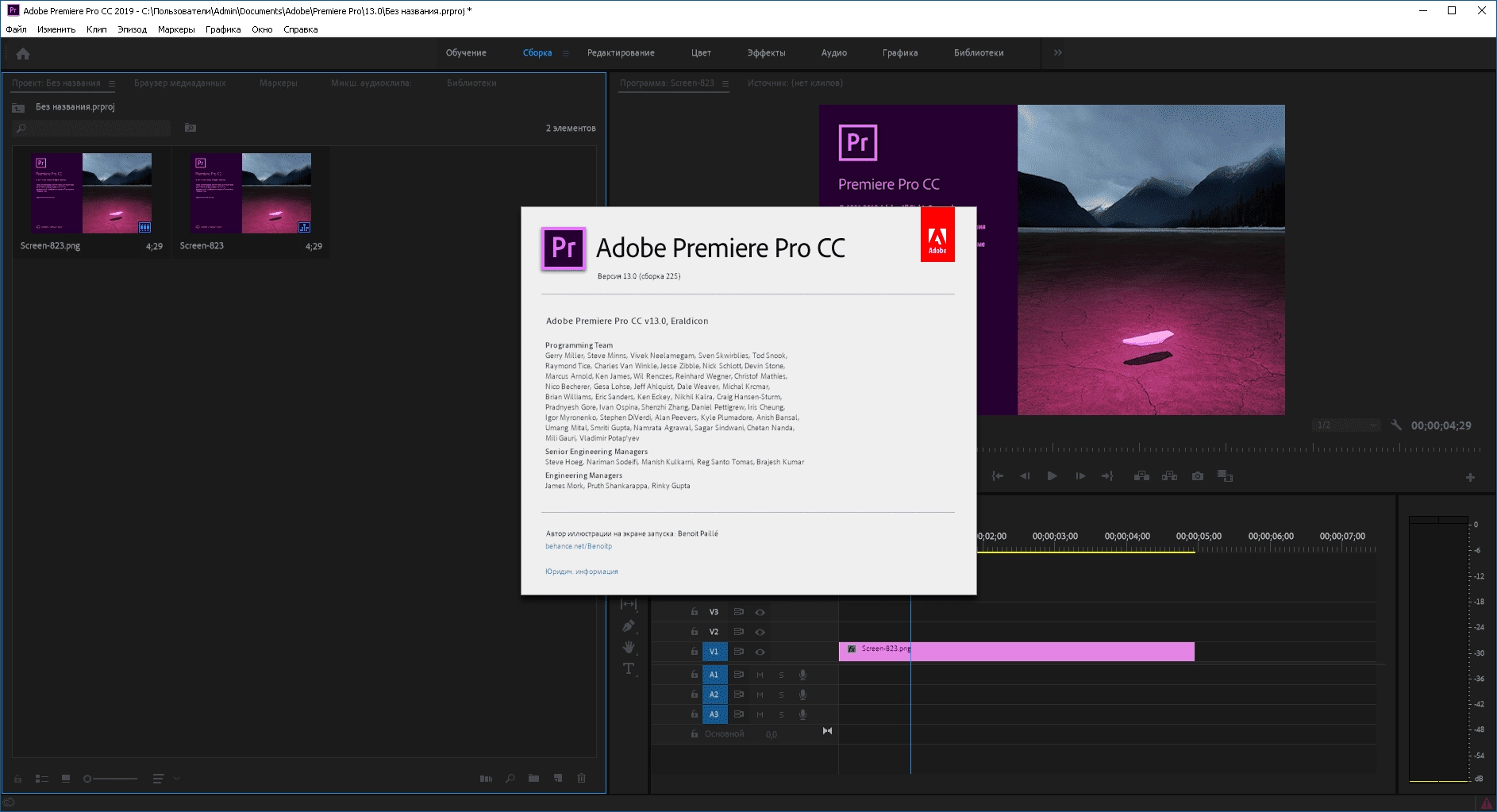The width and height of the screenshot is (1497, 812).
Task: Toggle V2 track output eye
Action: (760, 632)
